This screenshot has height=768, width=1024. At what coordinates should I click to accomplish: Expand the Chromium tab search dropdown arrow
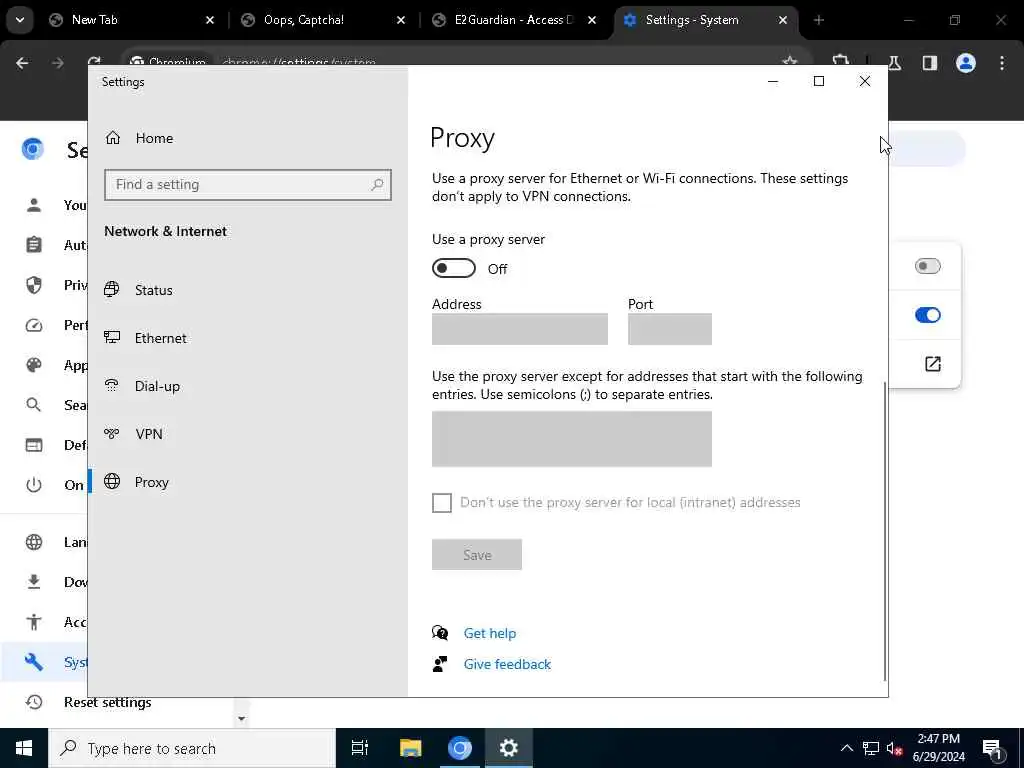[20, 20]
